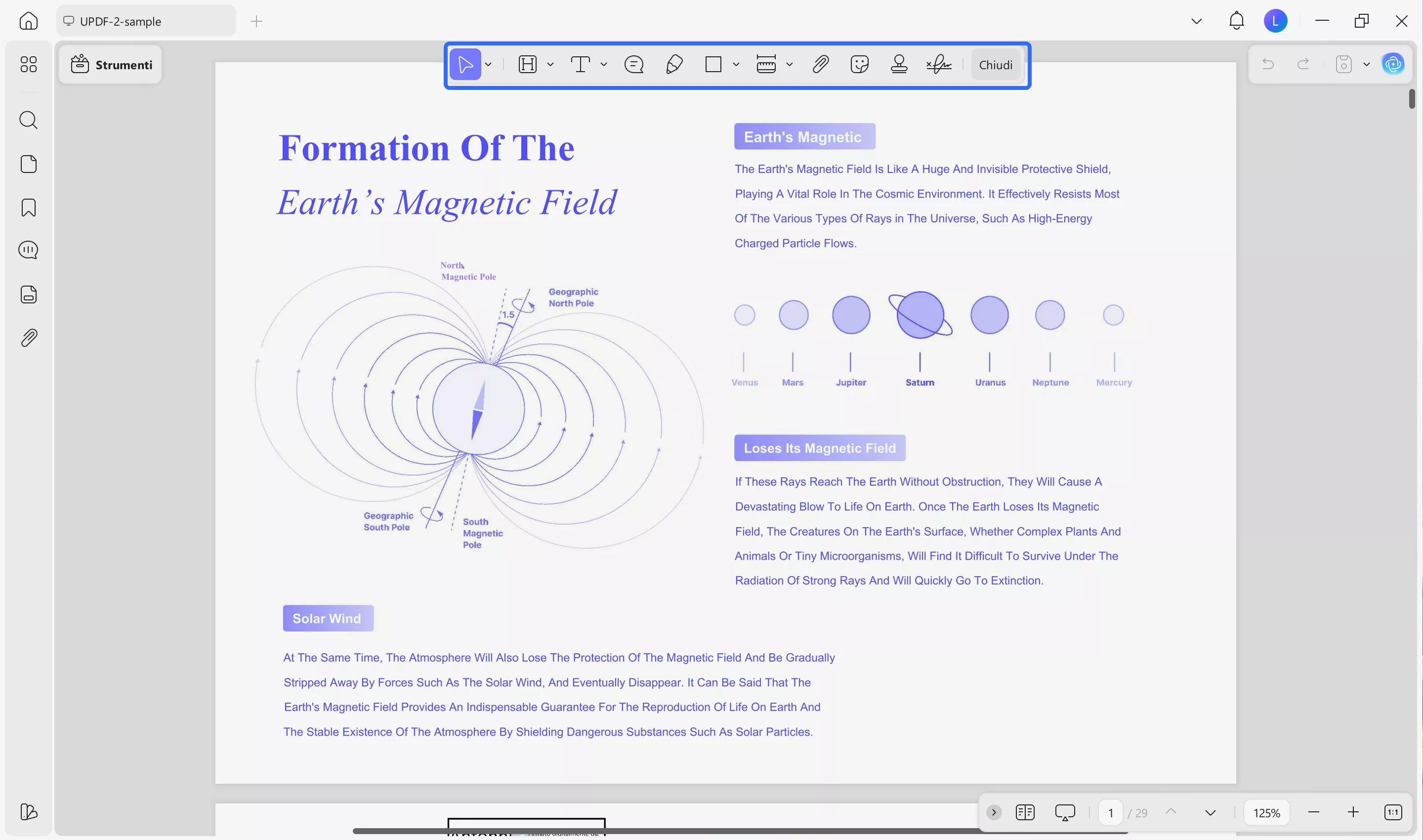
Task: Select the pencil drawing tool
Action: [673, 65]
